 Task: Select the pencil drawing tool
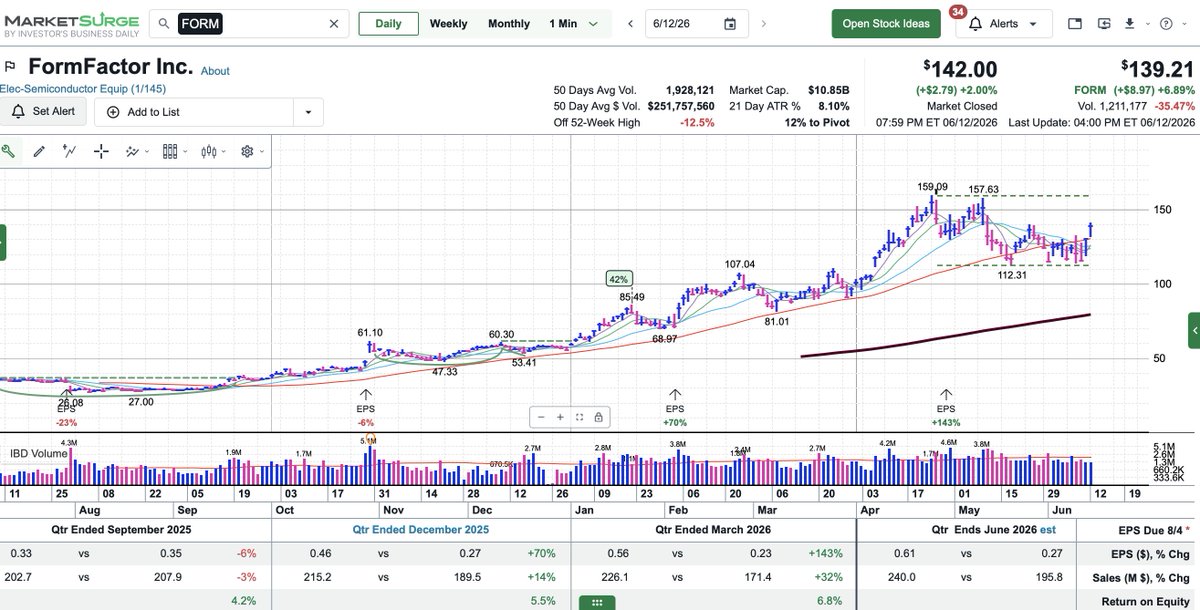(x=39, y=152)
